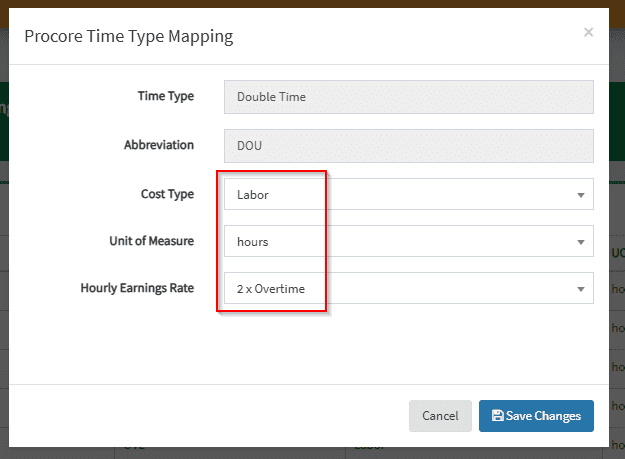The height and width of the screenshot is (459, 625).
Task: Select the Labor value in Cost Type
Action: point(253,195)
